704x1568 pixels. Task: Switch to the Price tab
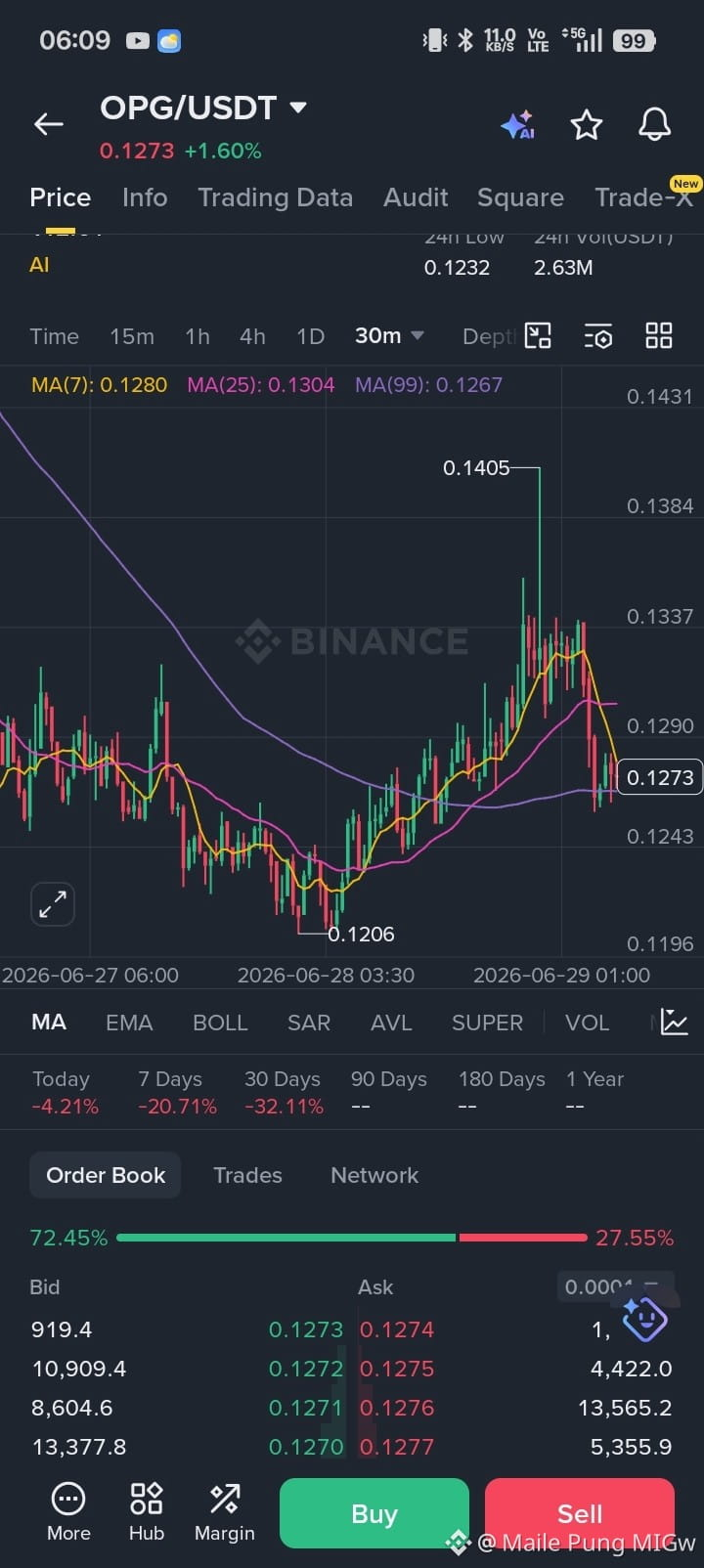61,197
